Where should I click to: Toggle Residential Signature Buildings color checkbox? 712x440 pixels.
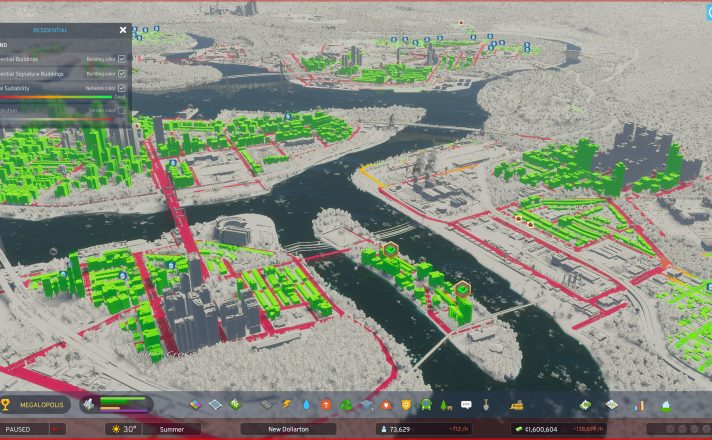(122, 73)
